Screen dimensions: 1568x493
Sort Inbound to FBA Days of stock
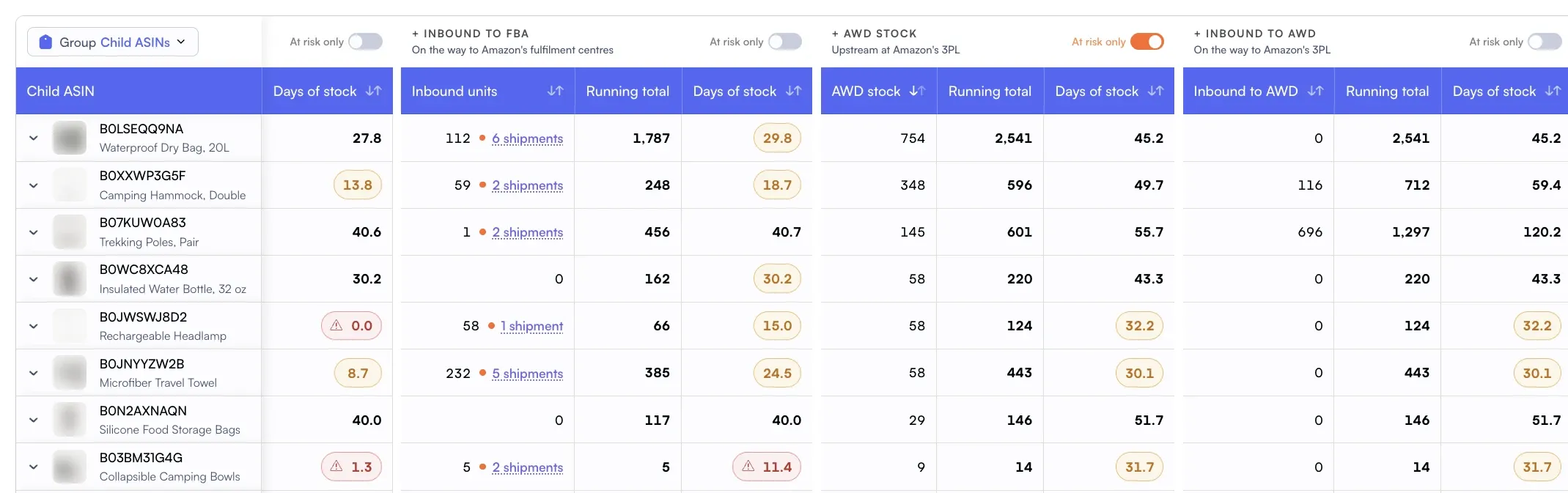click(x=794, y=91)
